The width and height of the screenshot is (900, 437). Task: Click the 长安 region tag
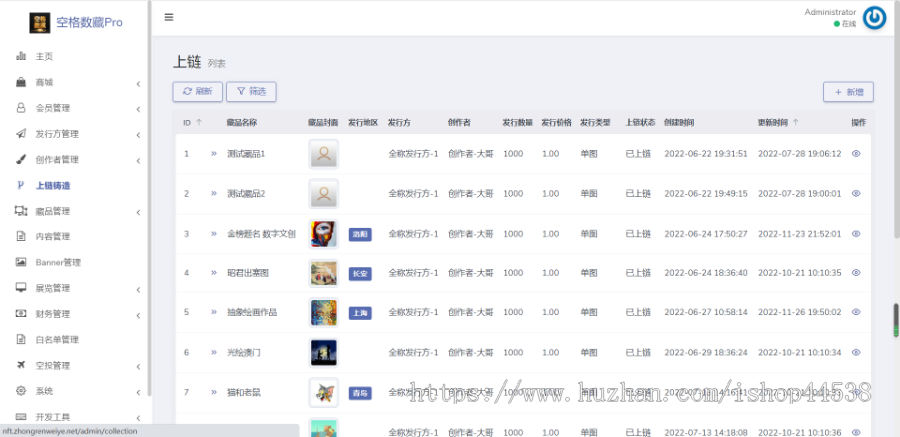coord(360,274)
